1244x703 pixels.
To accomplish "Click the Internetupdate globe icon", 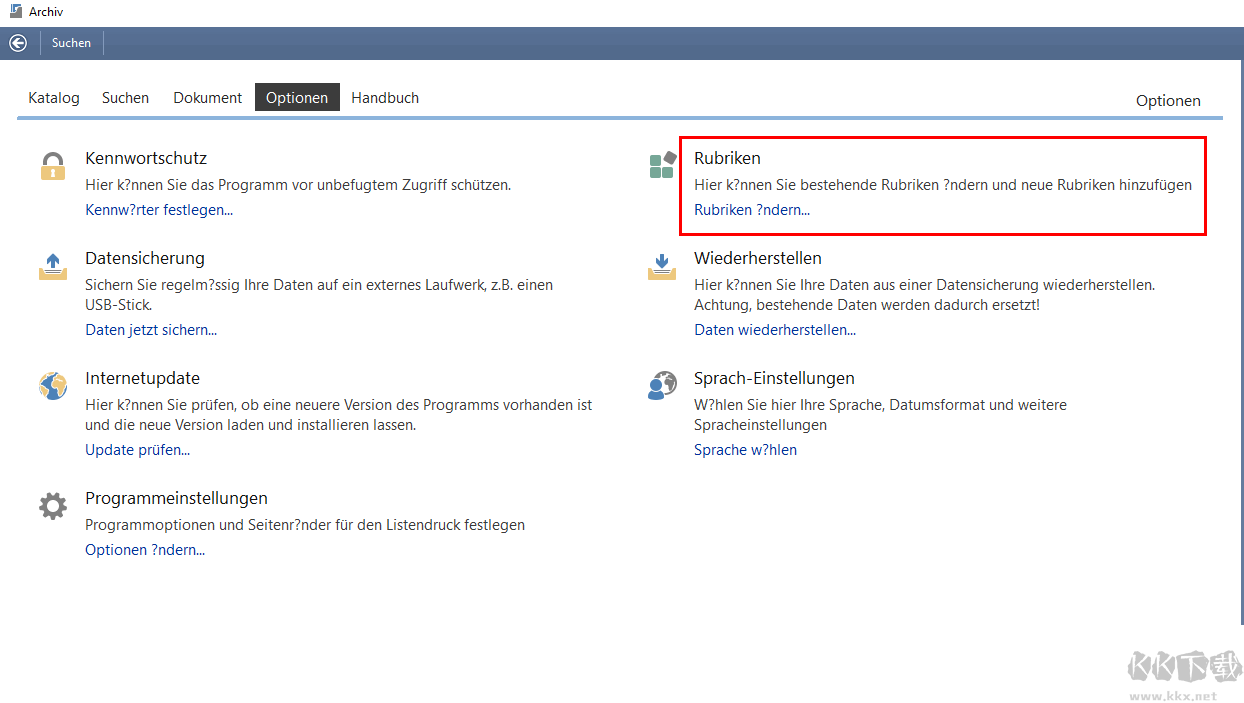I will point(53,386).
